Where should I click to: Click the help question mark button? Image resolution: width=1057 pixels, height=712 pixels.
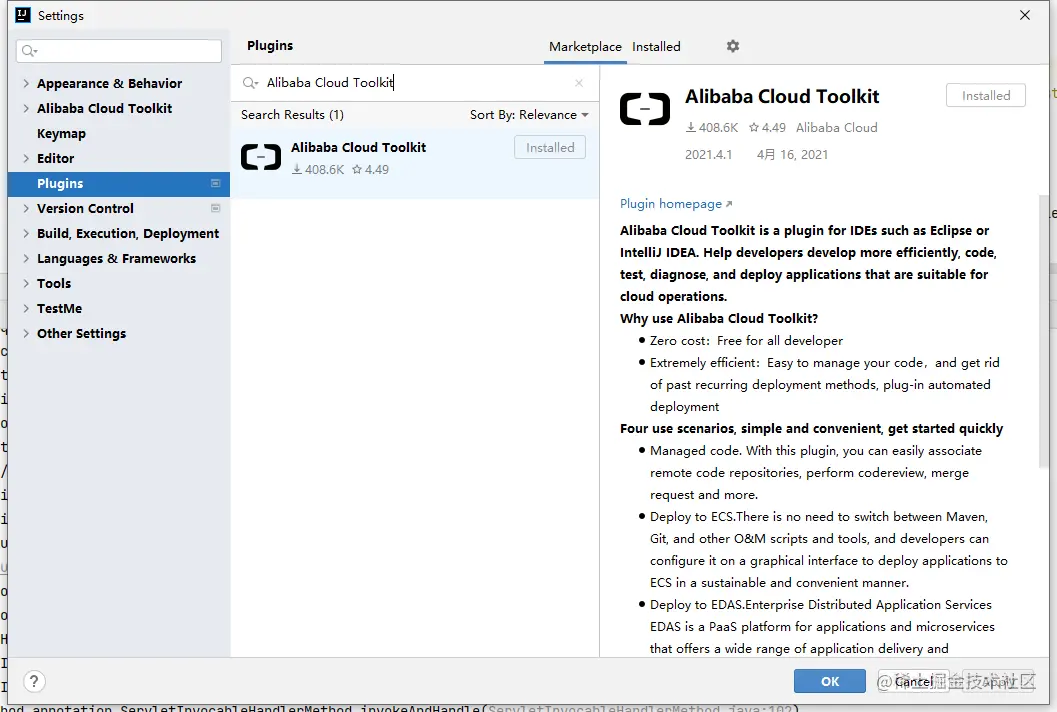click(34, 681)
